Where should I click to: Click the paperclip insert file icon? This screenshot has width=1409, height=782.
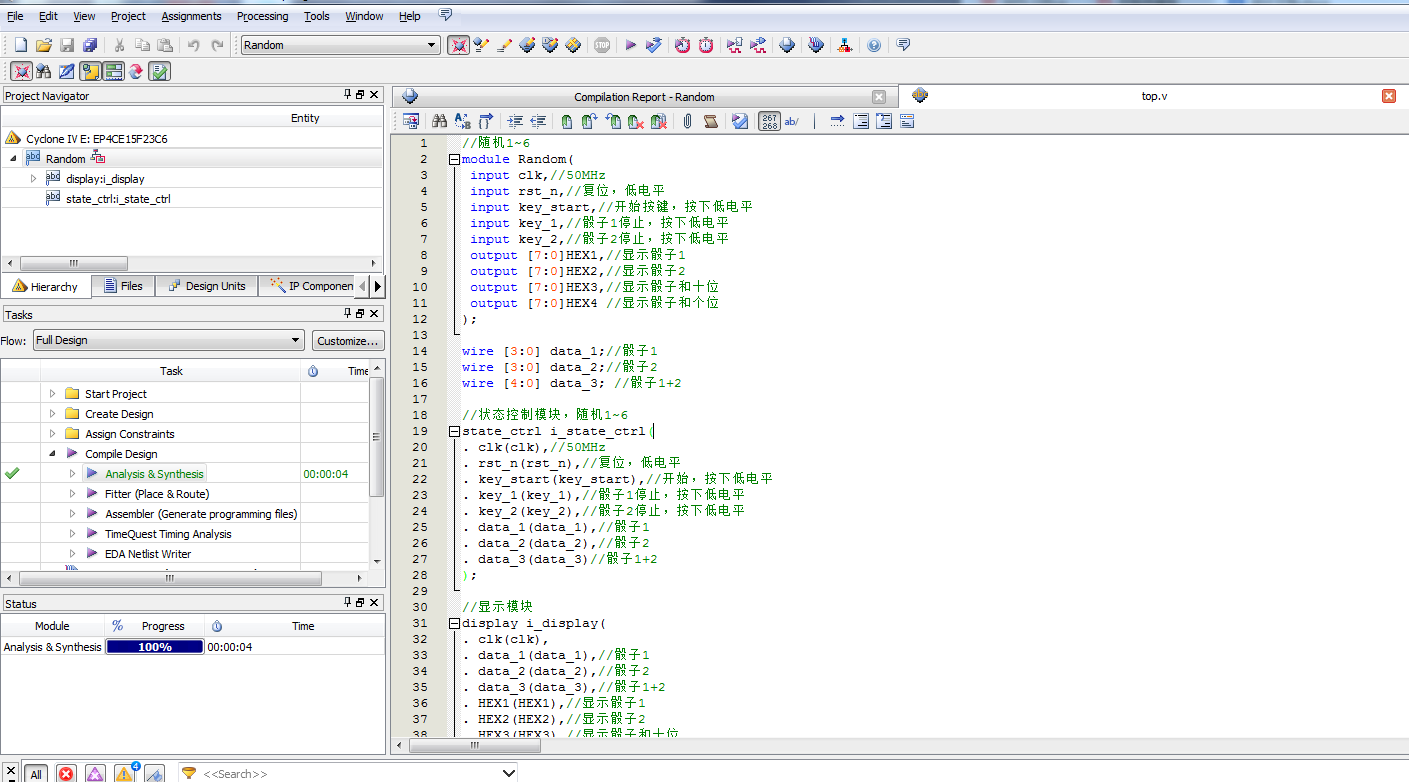click(688, 121)
